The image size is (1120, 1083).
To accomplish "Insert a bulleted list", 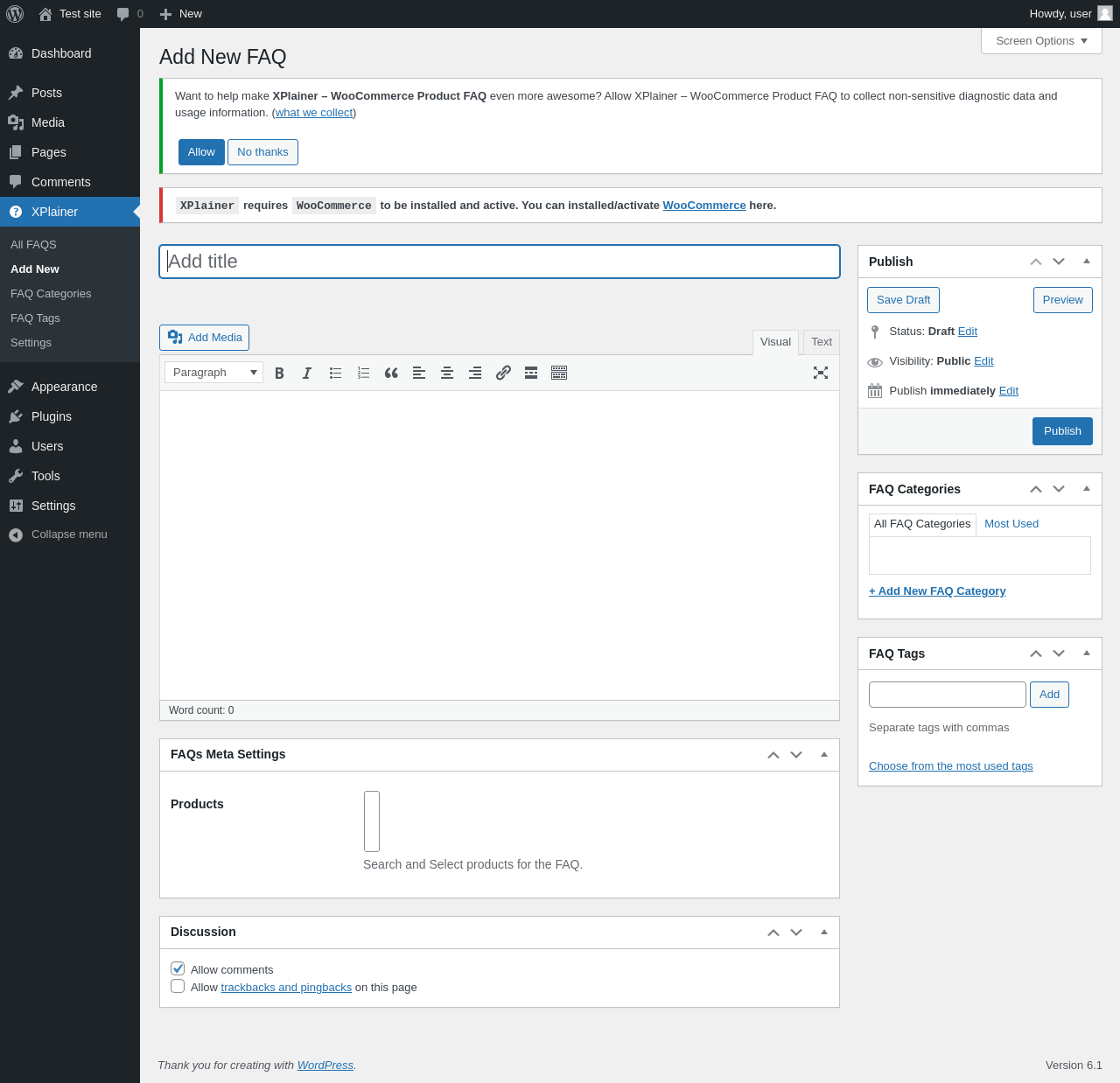I will (335, 373).
